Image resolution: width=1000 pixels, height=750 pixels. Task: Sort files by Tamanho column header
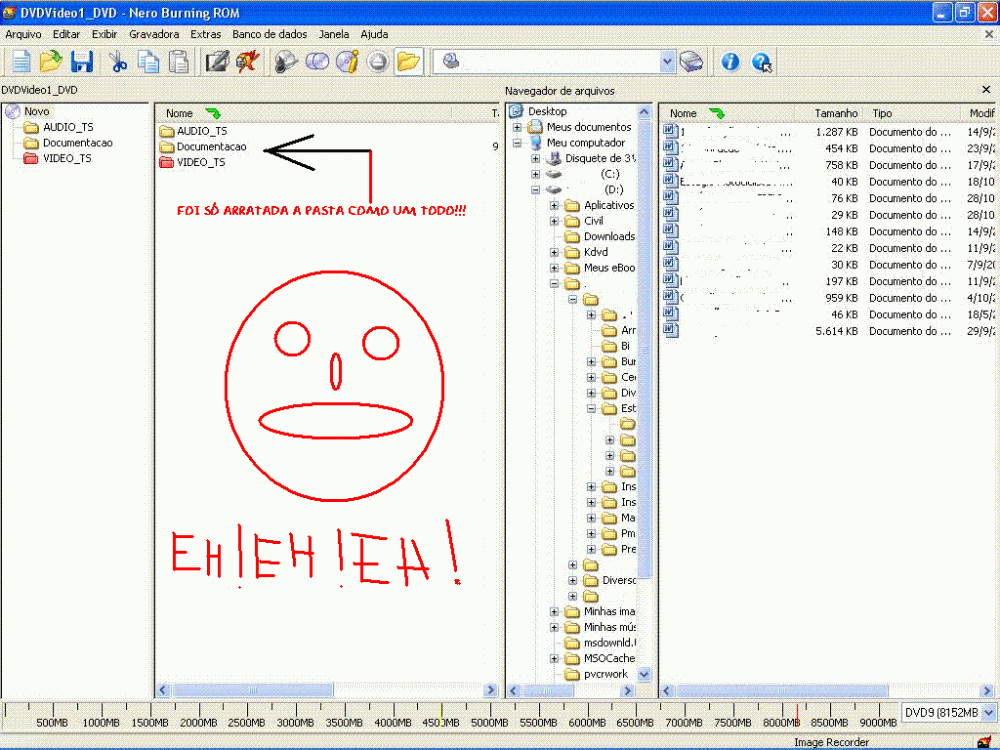coord(835,114)
